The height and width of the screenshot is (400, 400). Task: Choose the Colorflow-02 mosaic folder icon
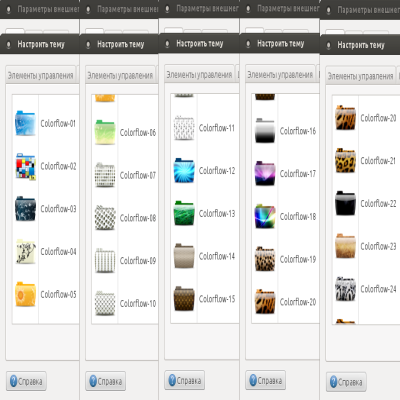coord(25,166)
